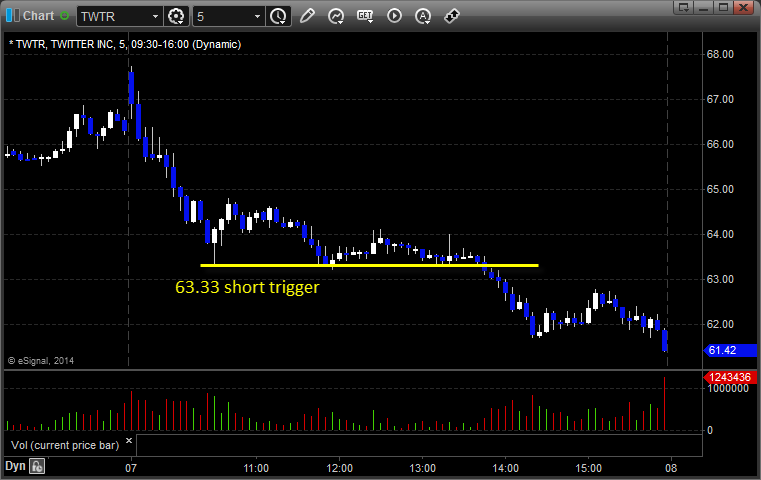Click the 62.00 price axis label
761x480 pixels.
click(x=720, y=324)
